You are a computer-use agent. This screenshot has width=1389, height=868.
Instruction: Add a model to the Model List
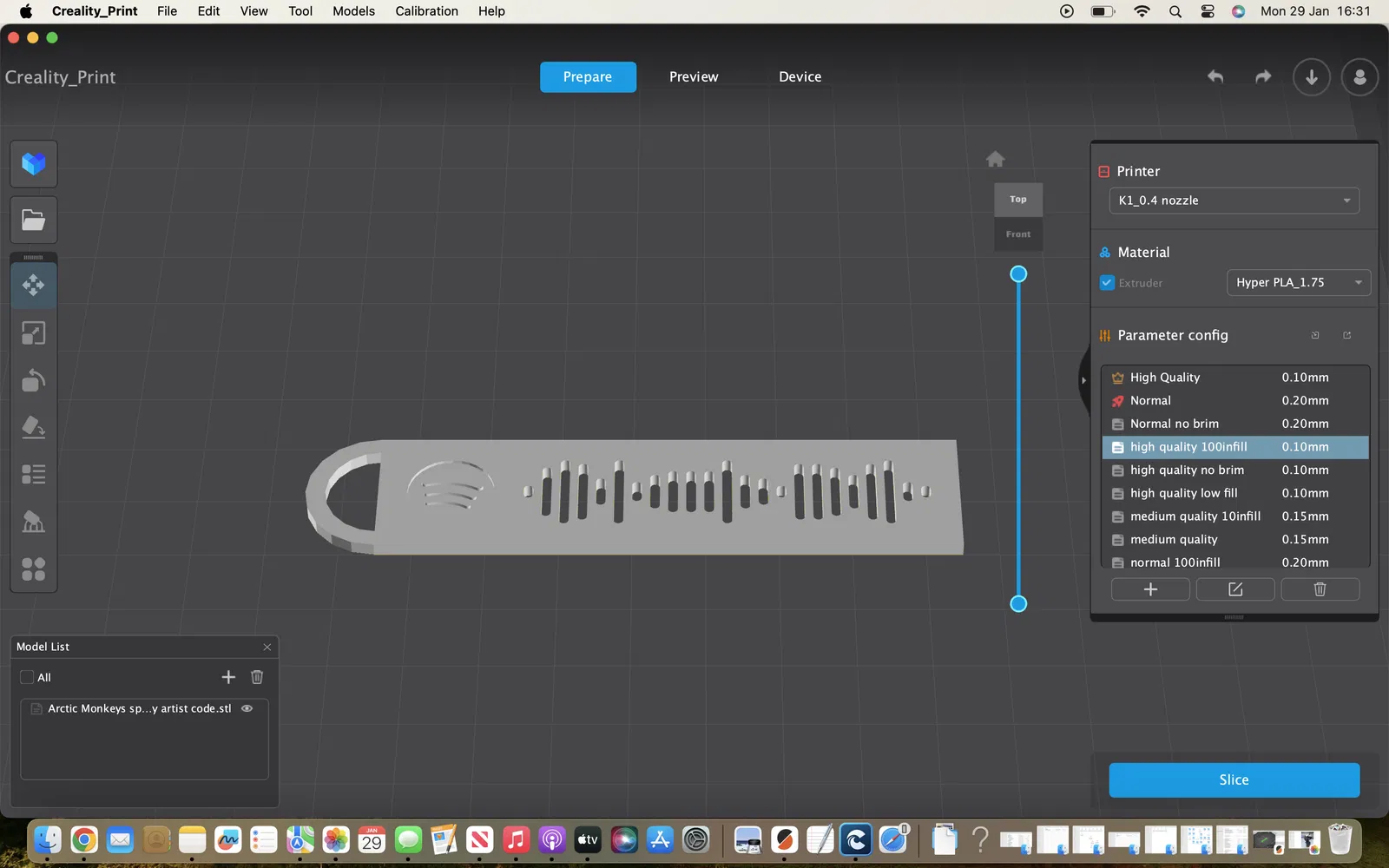(228, 677)
